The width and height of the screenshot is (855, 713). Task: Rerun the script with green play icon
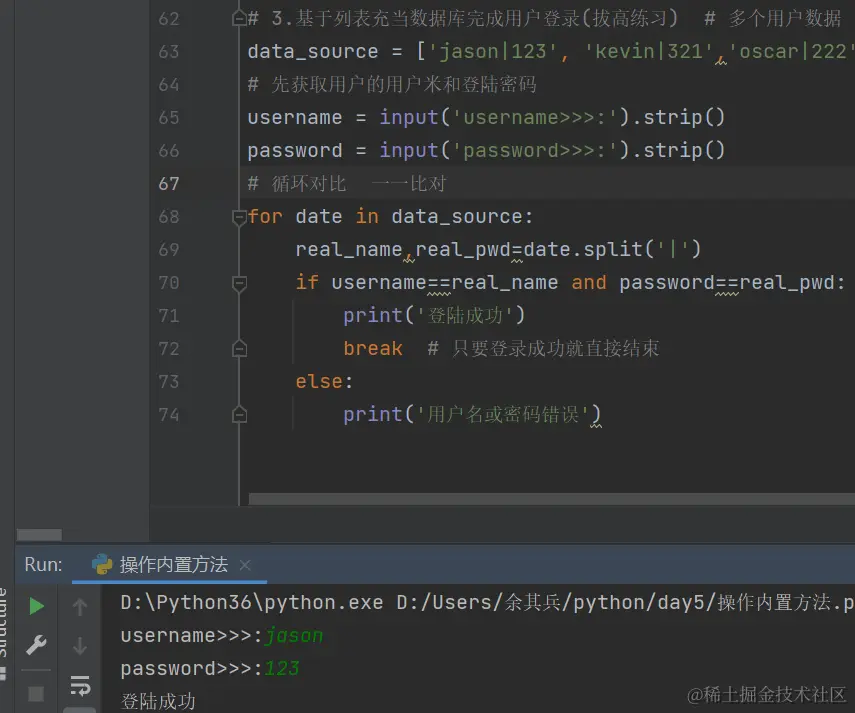pos(37,606)
